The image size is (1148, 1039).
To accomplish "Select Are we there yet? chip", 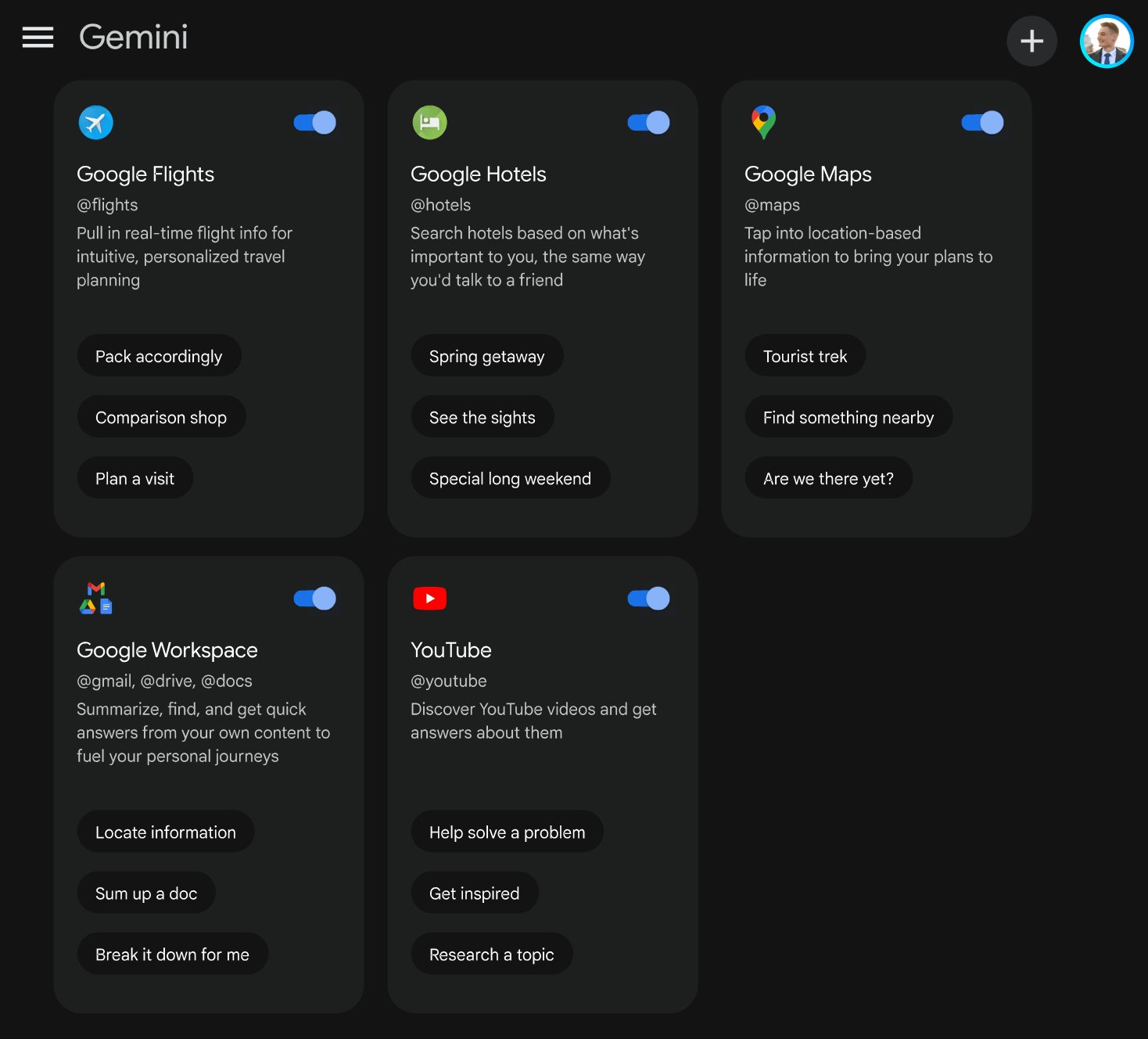I will [828, 479].
